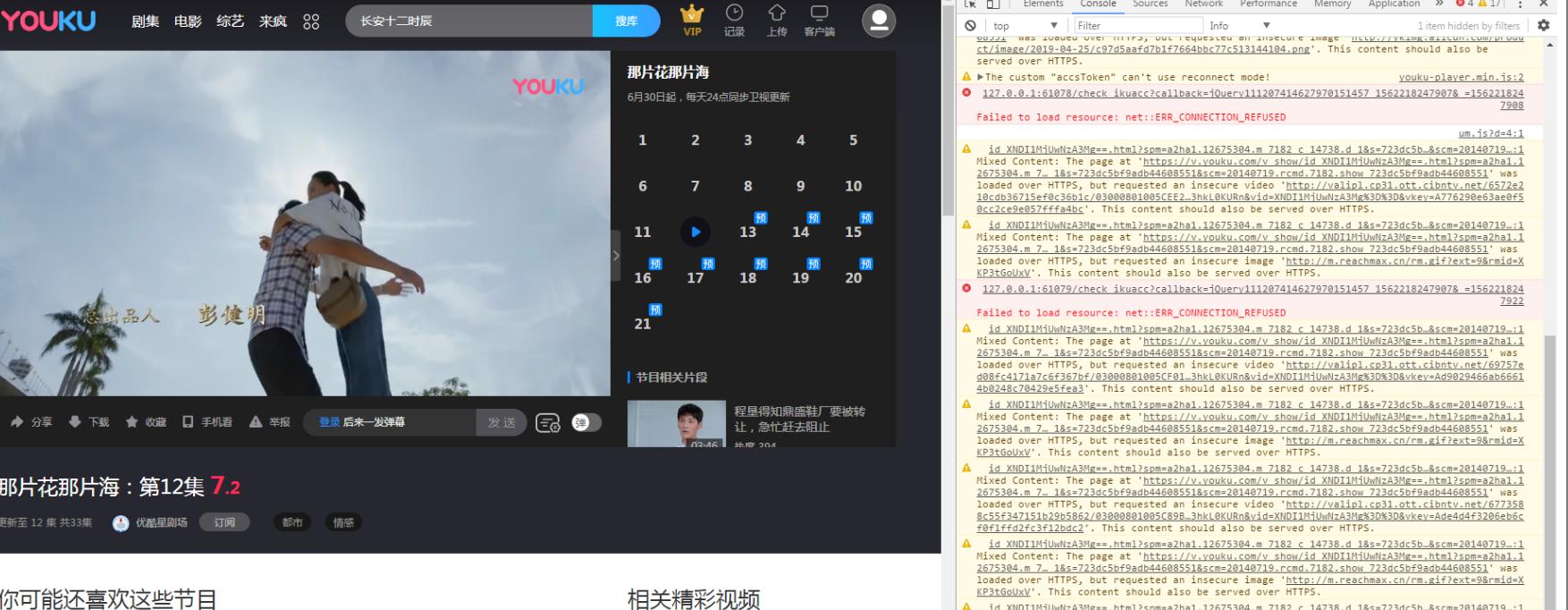This screenshot has width=1568, height=610.
Task: Open the 电影 nav menu item
Action: (188, 21)
